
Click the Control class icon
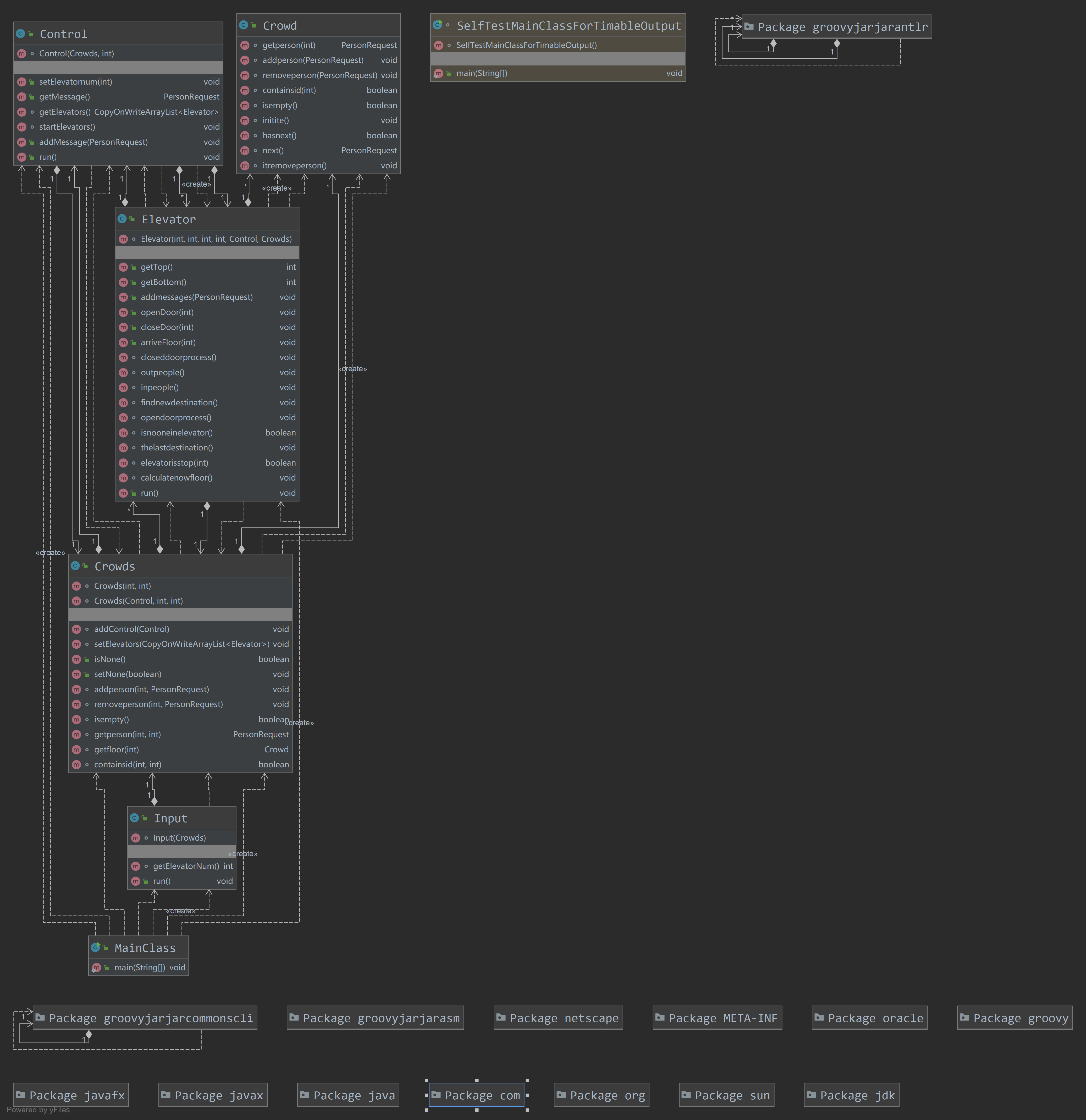click(21, 34)
